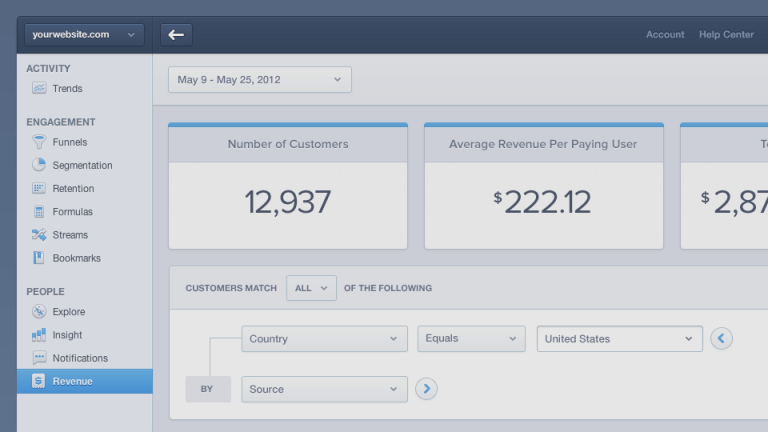The image size is (768, 432).
Task: Click the Retention grid icon
Action: pyautogui.click(x=39, y=188)
